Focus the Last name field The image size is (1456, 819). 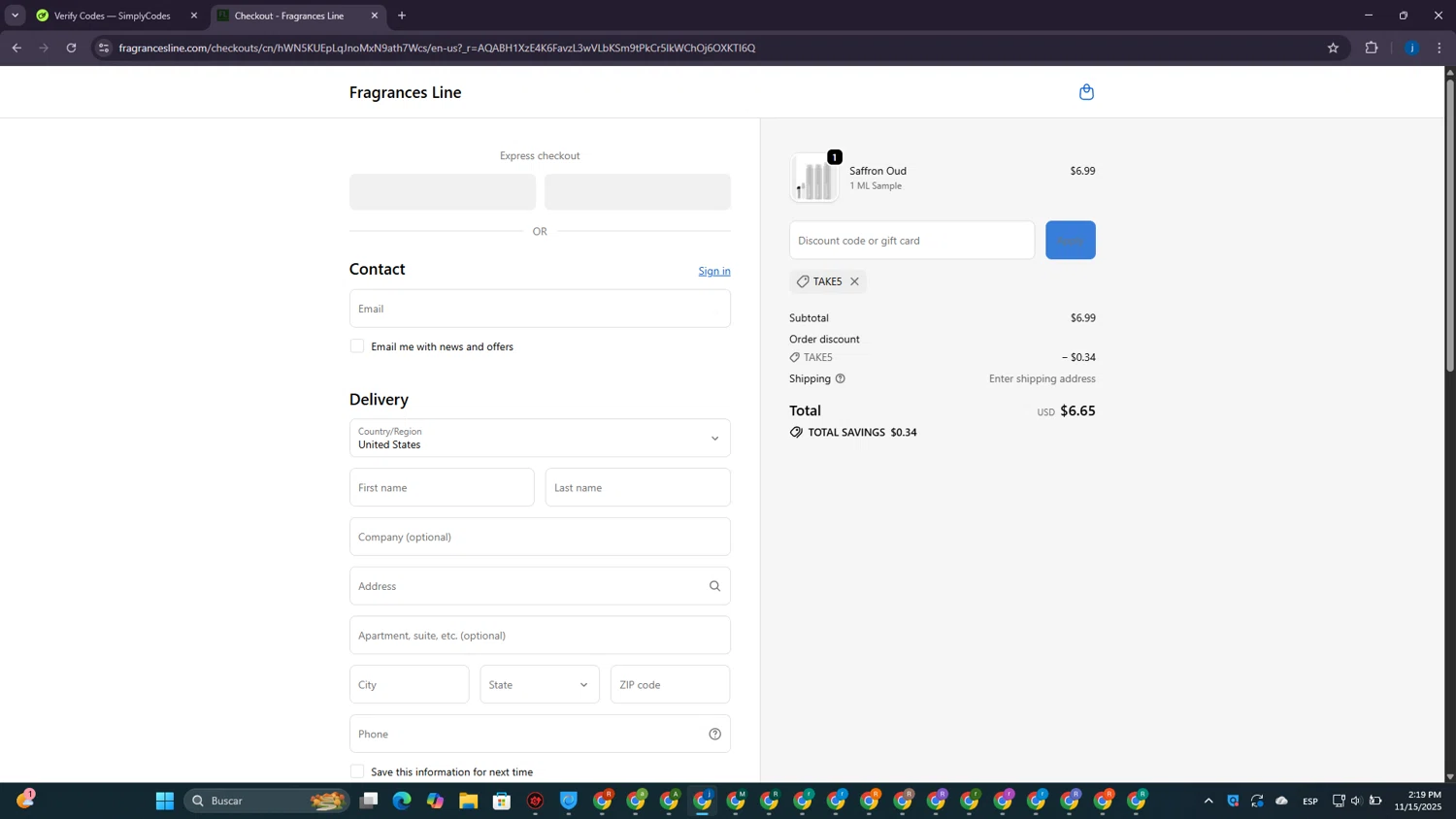(x=638, y=487)
